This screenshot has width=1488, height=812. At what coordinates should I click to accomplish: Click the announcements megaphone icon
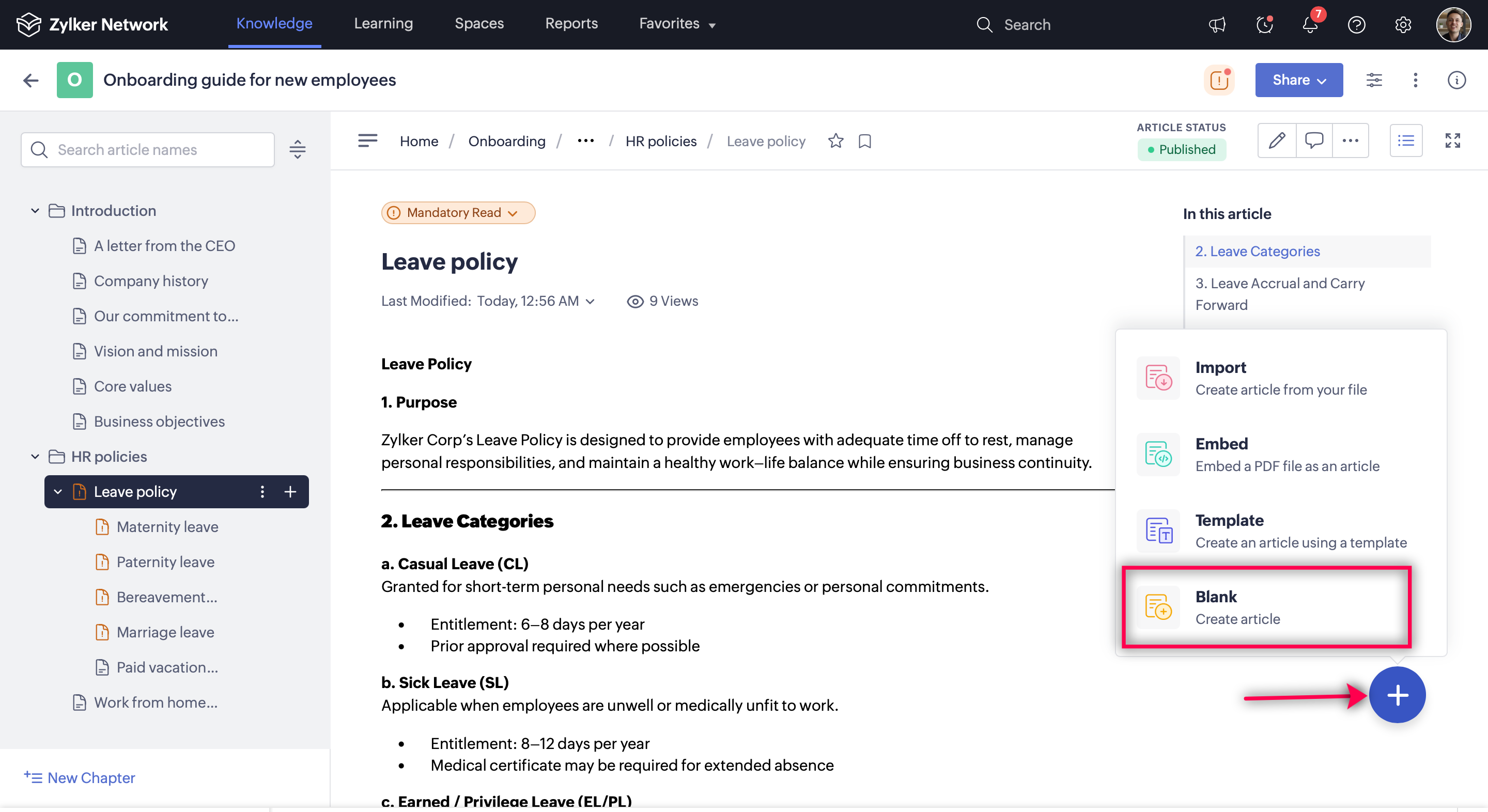[x=1217, y=25]
